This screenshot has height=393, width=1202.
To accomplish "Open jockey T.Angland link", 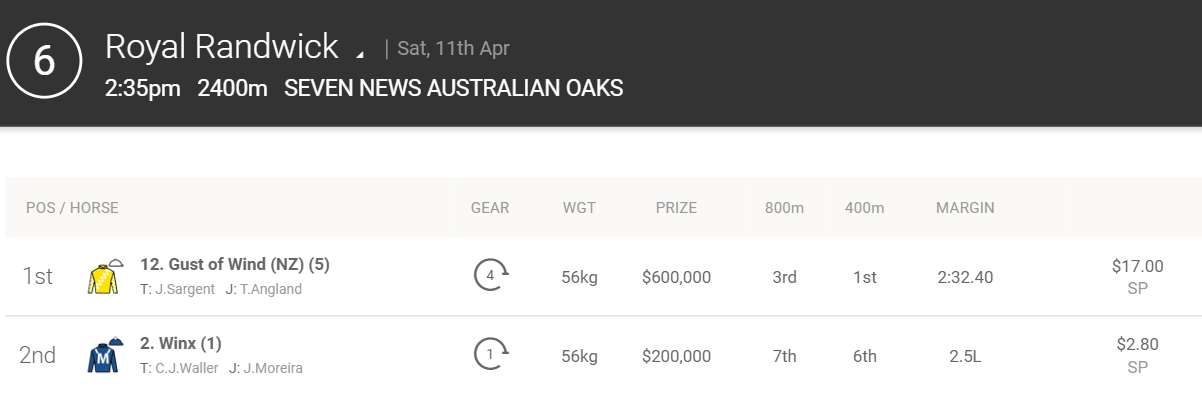I will 265,289.
